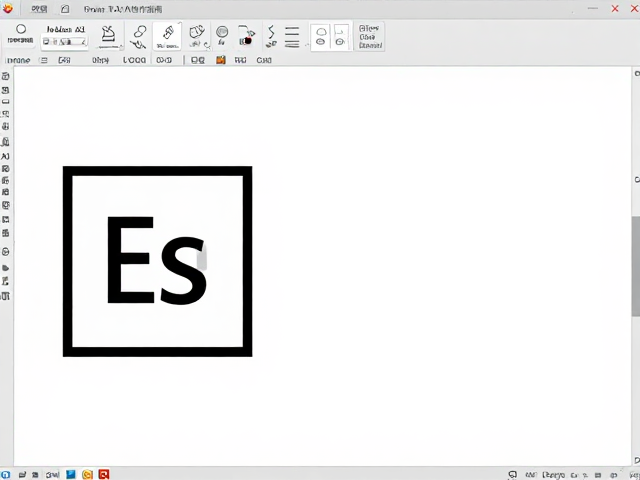Click the solid filled shape icon in left sidebar
The image size is (640, 480).
click(5, 268)
